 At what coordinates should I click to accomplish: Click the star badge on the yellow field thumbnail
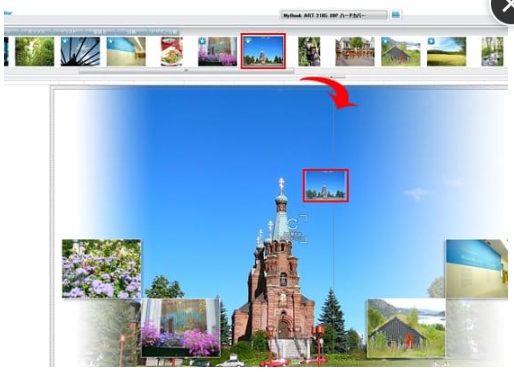click(x=431, y=41)
